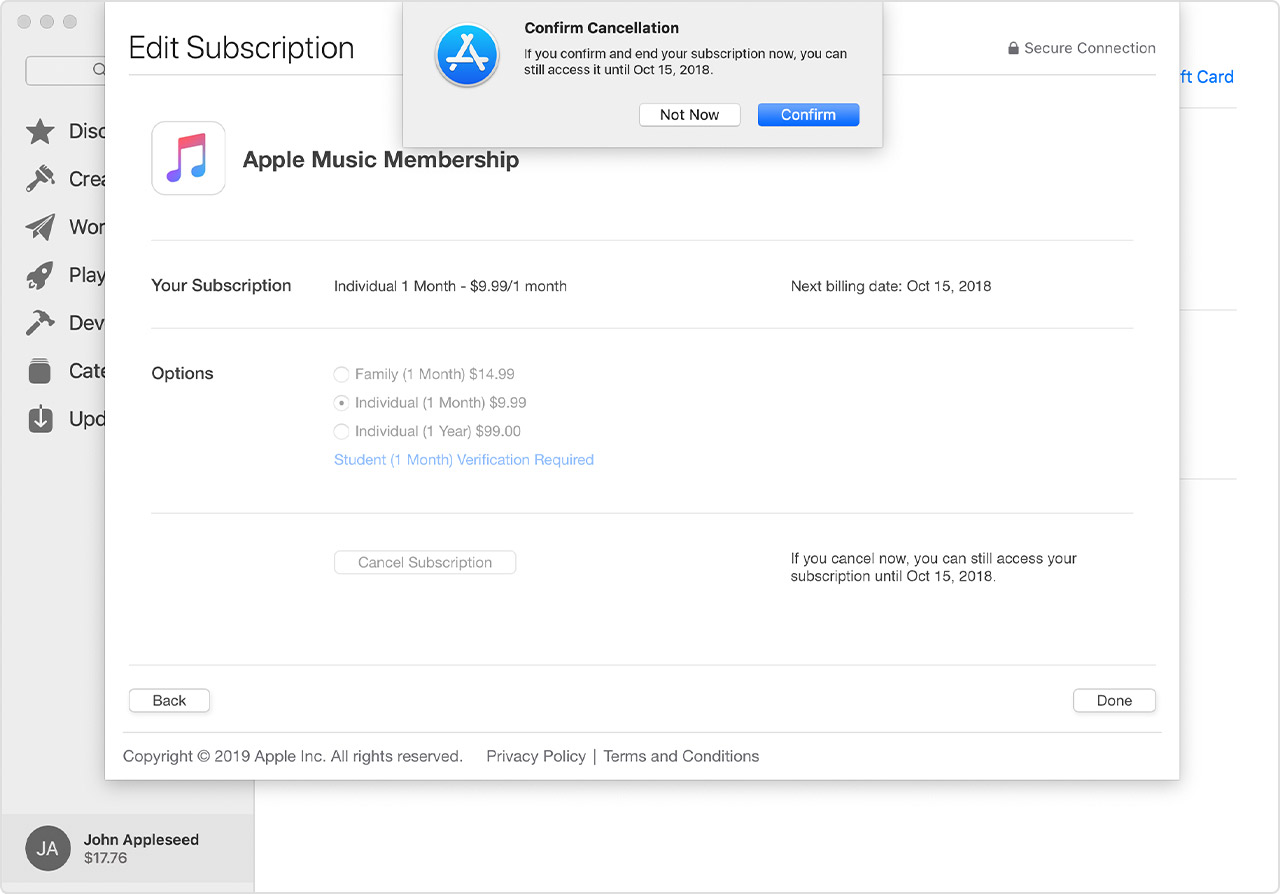
Task: Click the Confirm Cancellation dialog title
Action: point(602,28)
